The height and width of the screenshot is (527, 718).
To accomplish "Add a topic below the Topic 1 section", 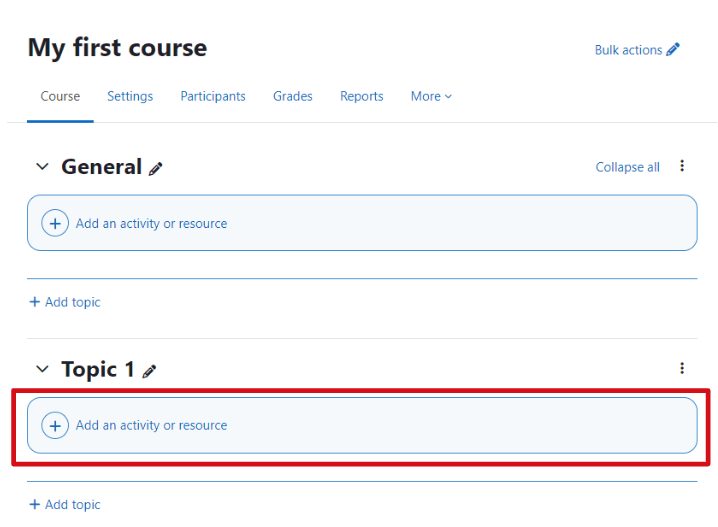I will click(x=65, y=505).
